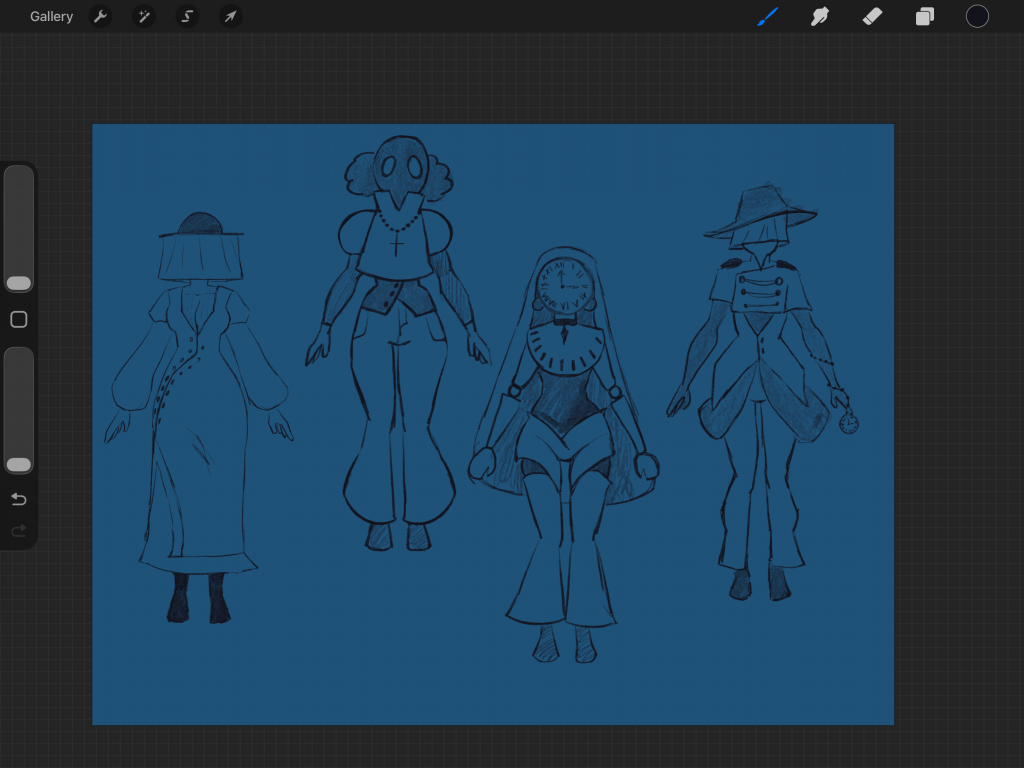Image resolution: width=1024 pixels, height=768 pixels.
Task: Activate the Selection tool
Action: point(187,17)
